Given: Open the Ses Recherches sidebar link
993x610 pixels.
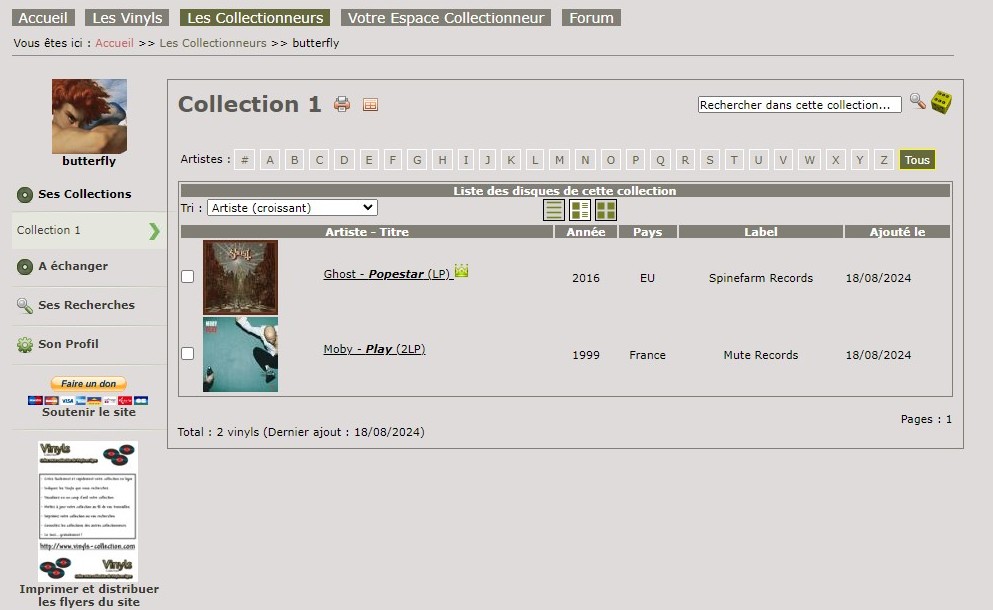Looking at the screenshot, I should (86, 305).
